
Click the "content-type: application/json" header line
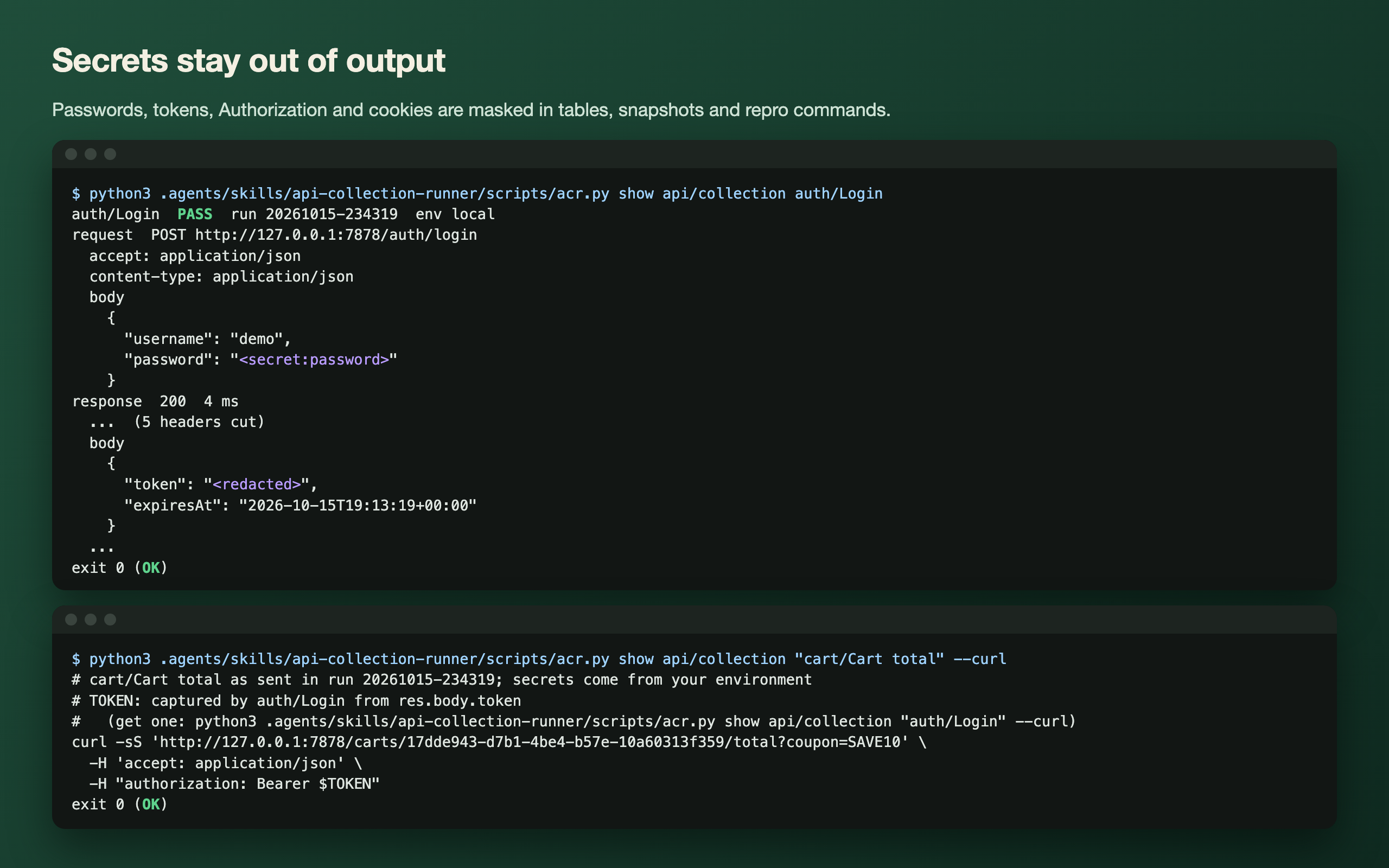(221, 277)
